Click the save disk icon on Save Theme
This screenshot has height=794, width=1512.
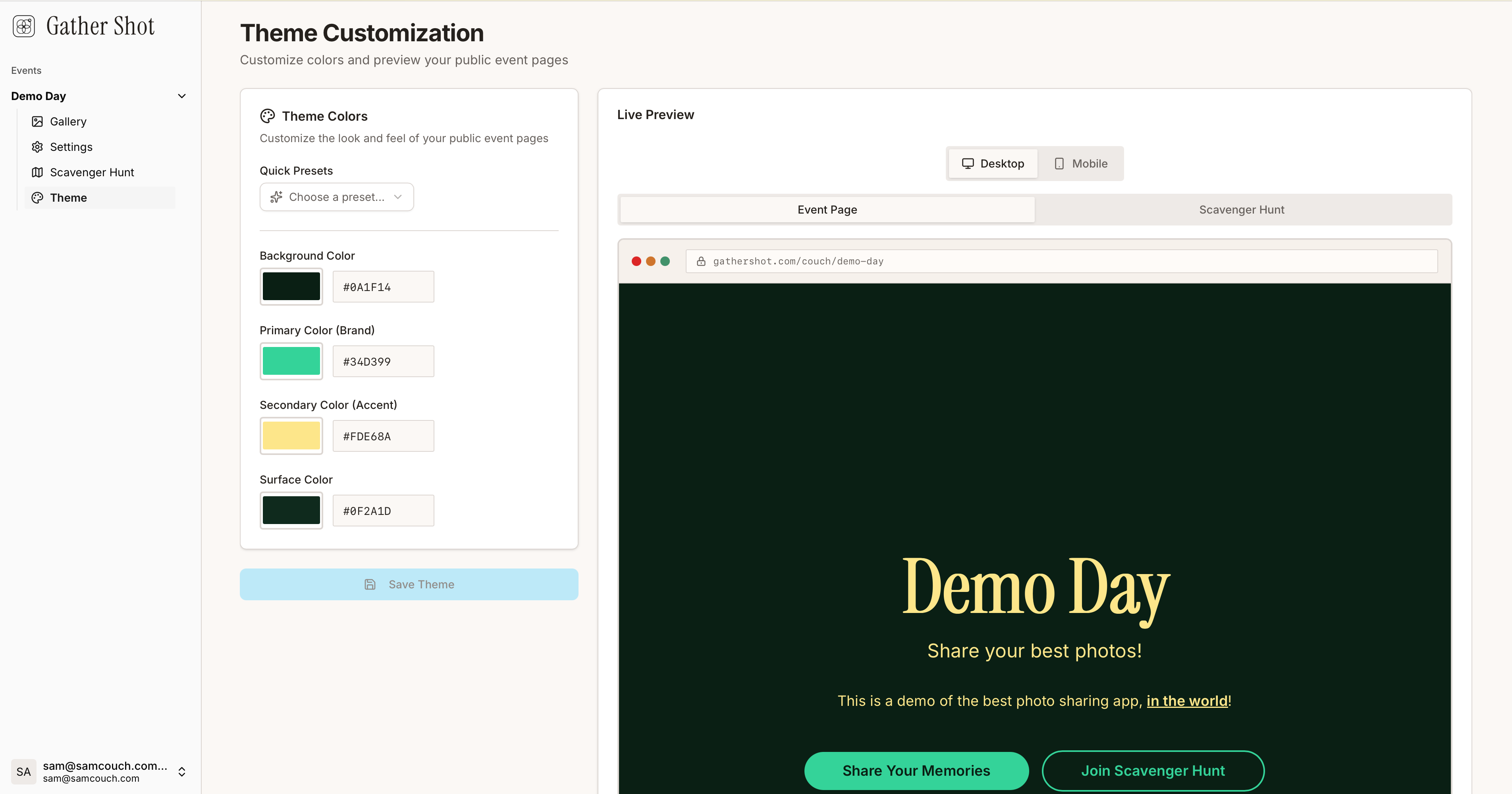370,584
